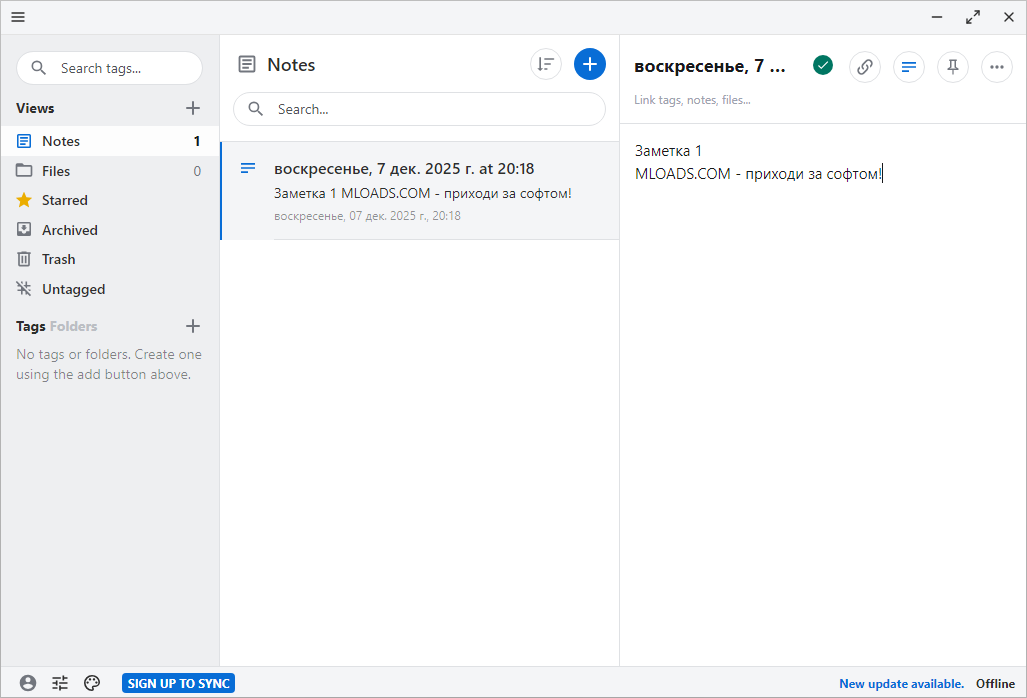Open the account profile icon

tap(27, 682)
